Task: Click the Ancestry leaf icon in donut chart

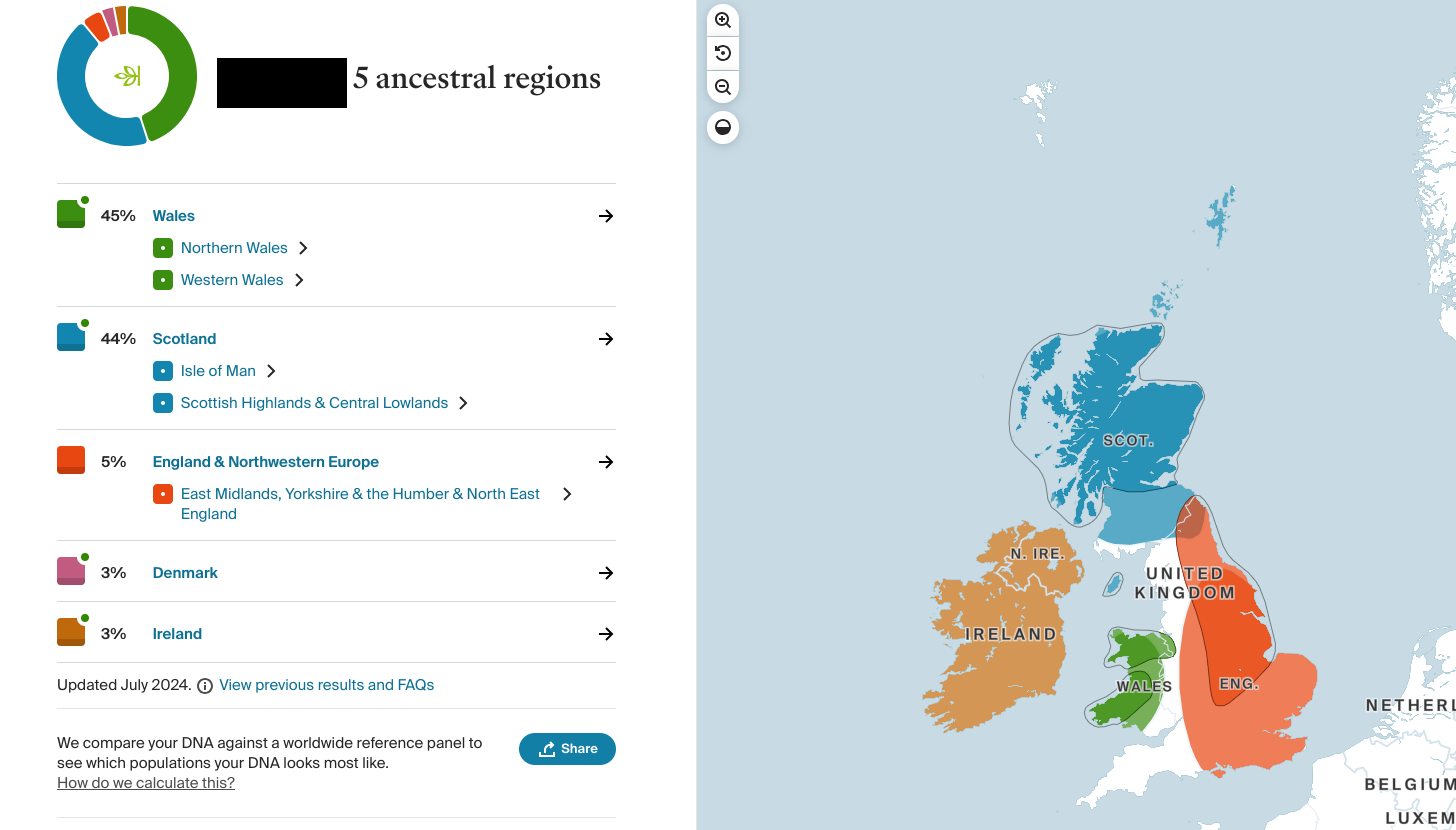Action: tap(127, 75)
